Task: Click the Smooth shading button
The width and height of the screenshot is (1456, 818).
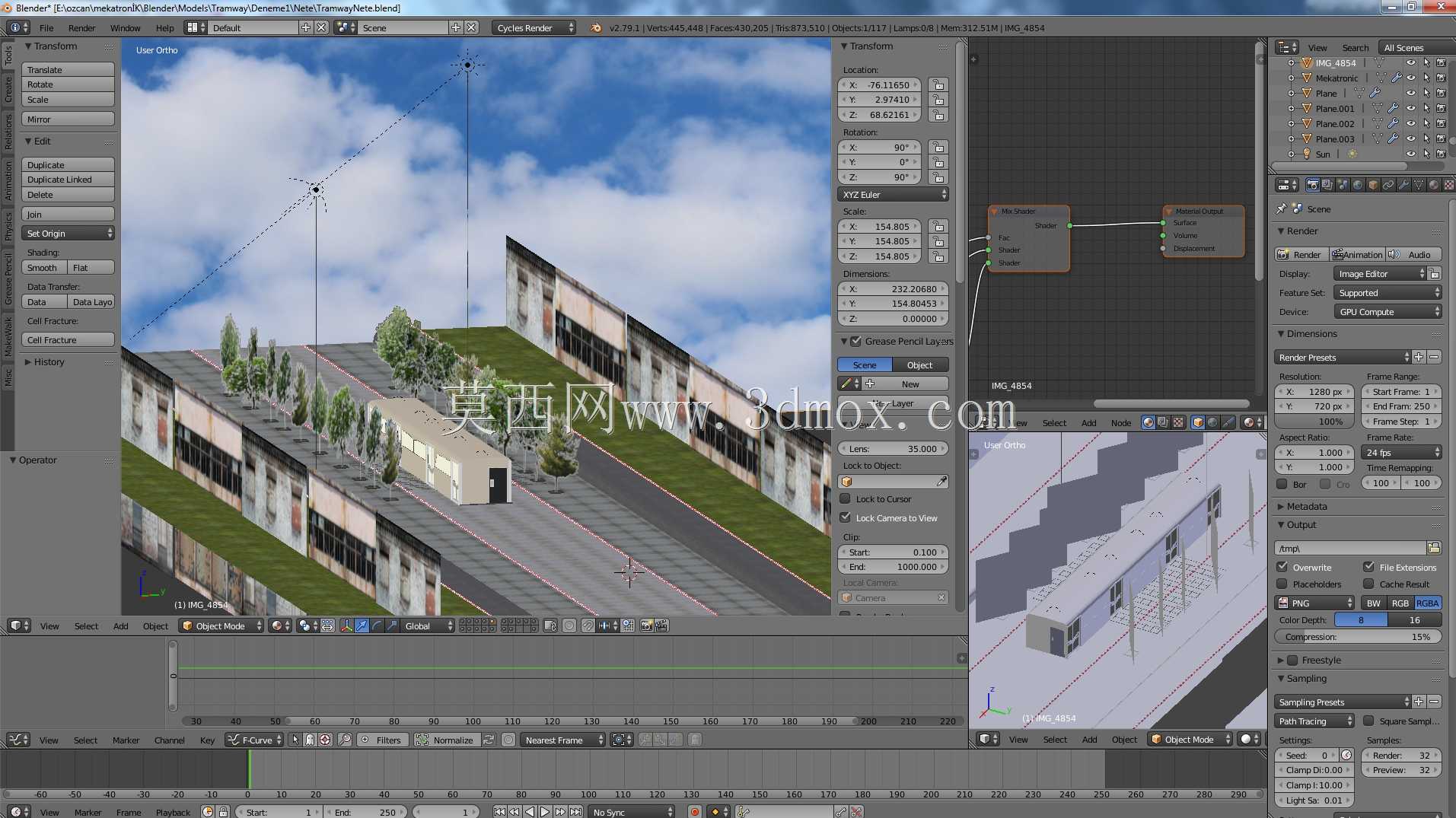Action: [43, 268]
